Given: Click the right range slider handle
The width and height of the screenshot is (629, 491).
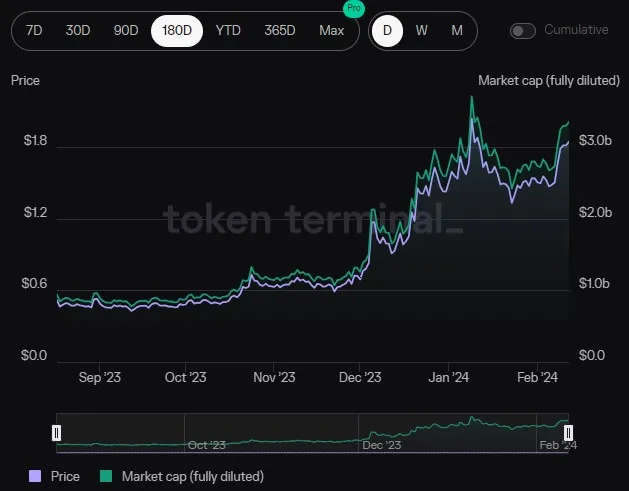Looking at the screenshot, I should point(568,432).
